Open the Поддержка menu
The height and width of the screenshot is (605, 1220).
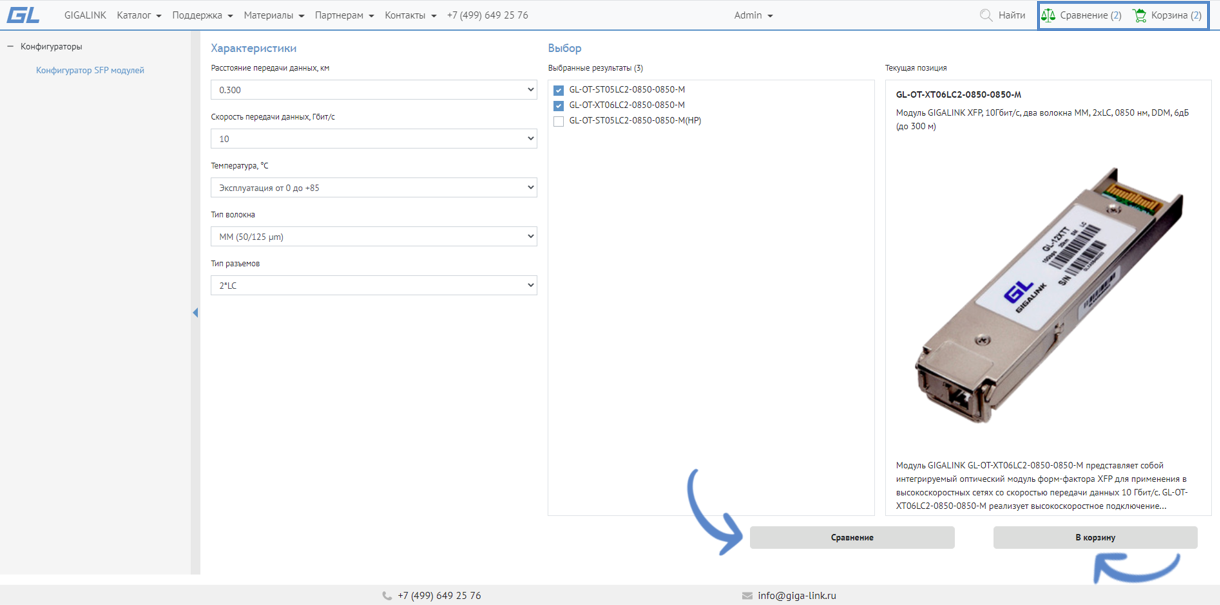pyautogui.click(x=202, y=15)
